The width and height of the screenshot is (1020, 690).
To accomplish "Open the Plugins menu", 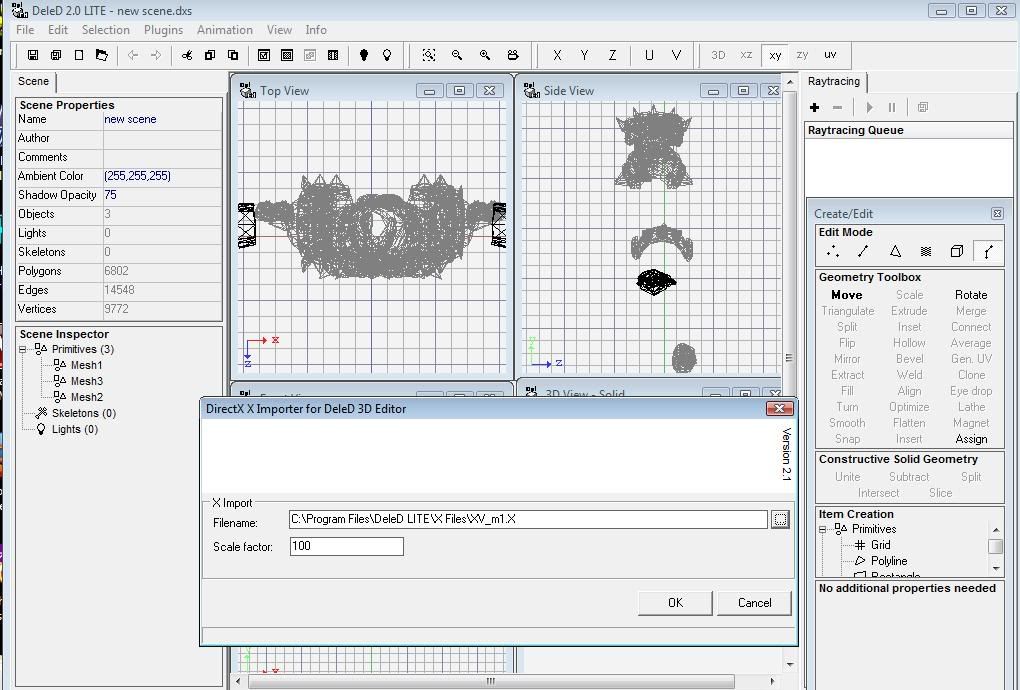I will tap(163, 30).
